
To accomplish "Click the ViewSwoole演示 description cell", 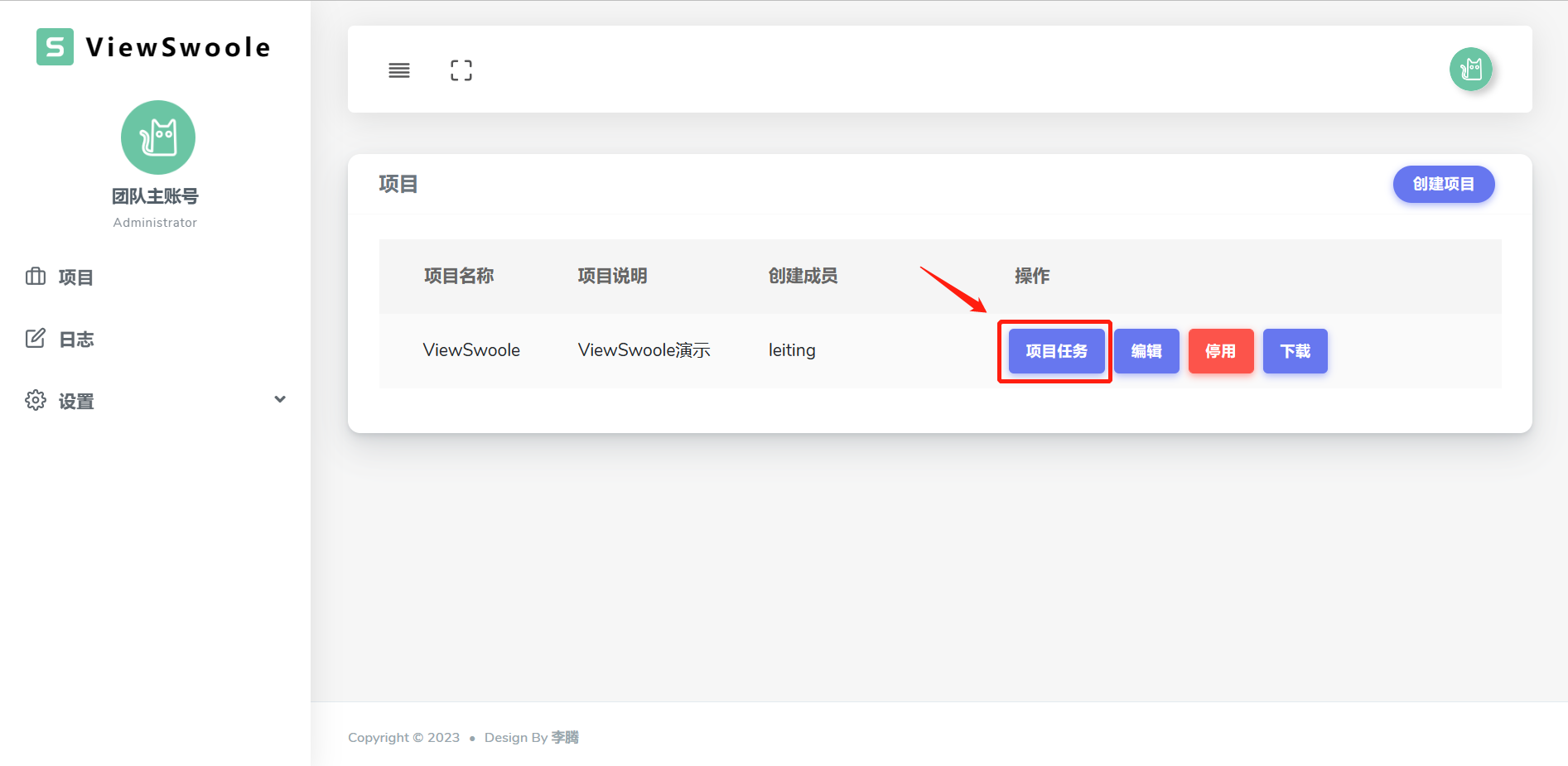I will 644,350.
